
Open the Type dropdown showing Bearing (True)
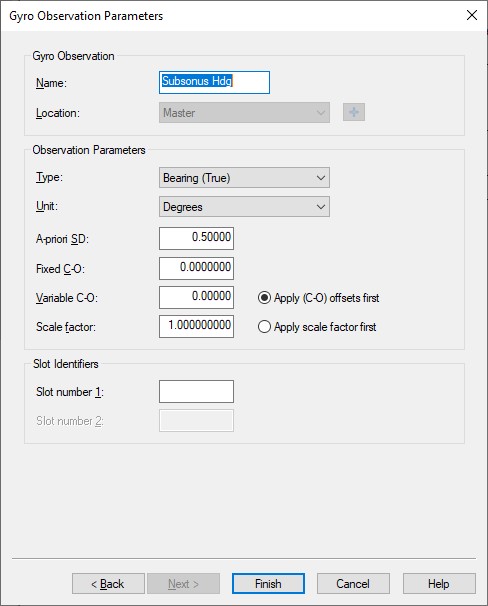pos(244,178)
